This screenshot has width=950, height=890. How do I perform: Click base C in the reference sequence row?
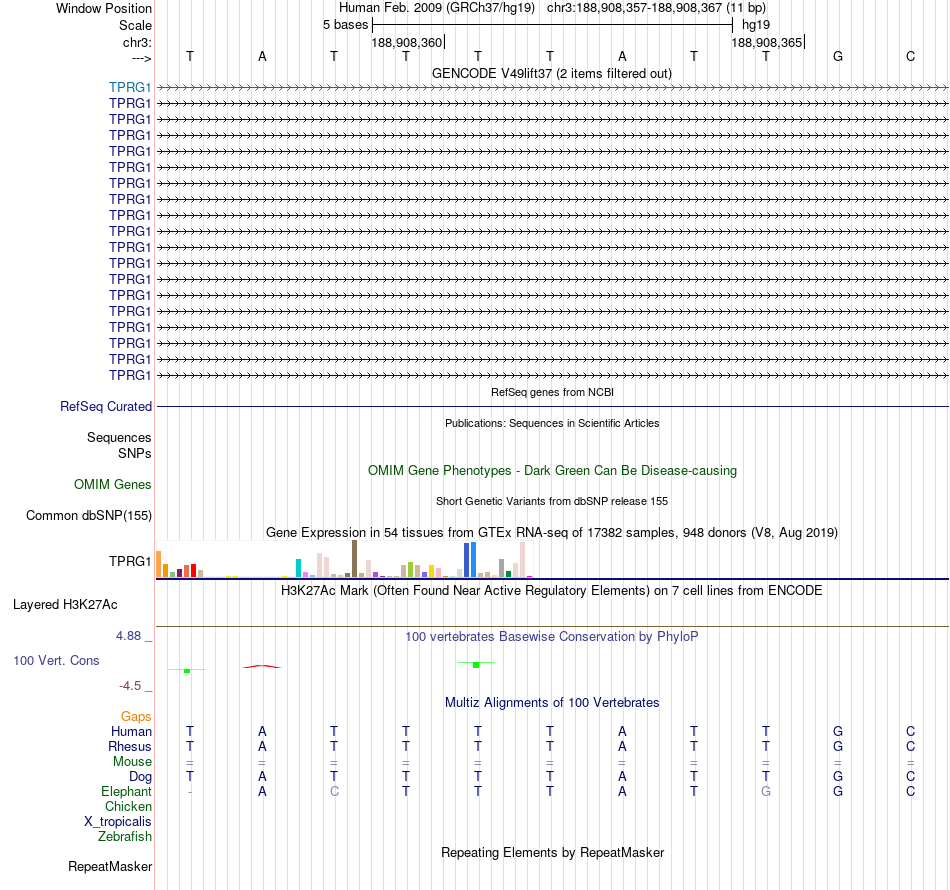(x=910, y=56)
